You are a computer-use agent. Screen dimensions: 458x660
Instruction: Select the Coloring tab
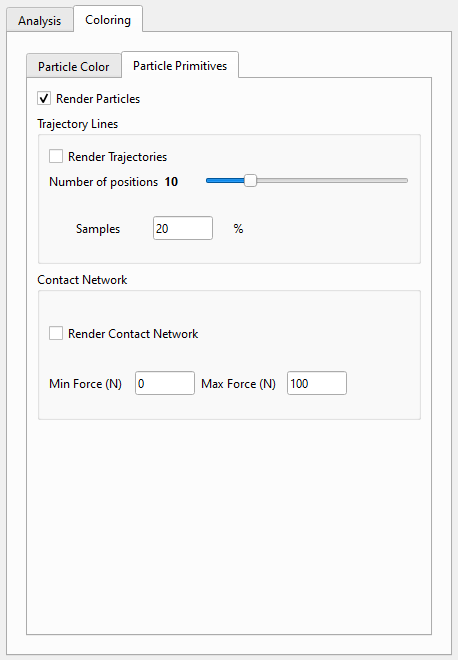pos(108,20)
